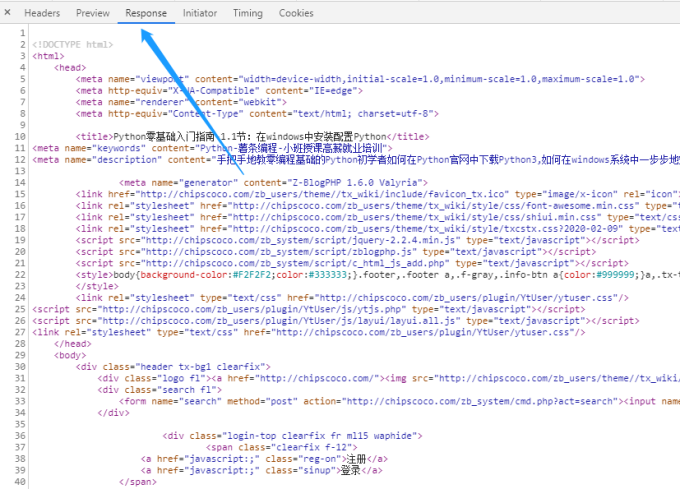680x490 pixels.
Task: Click the shiui.min.css stylesheet line
Action: point(378,217)
